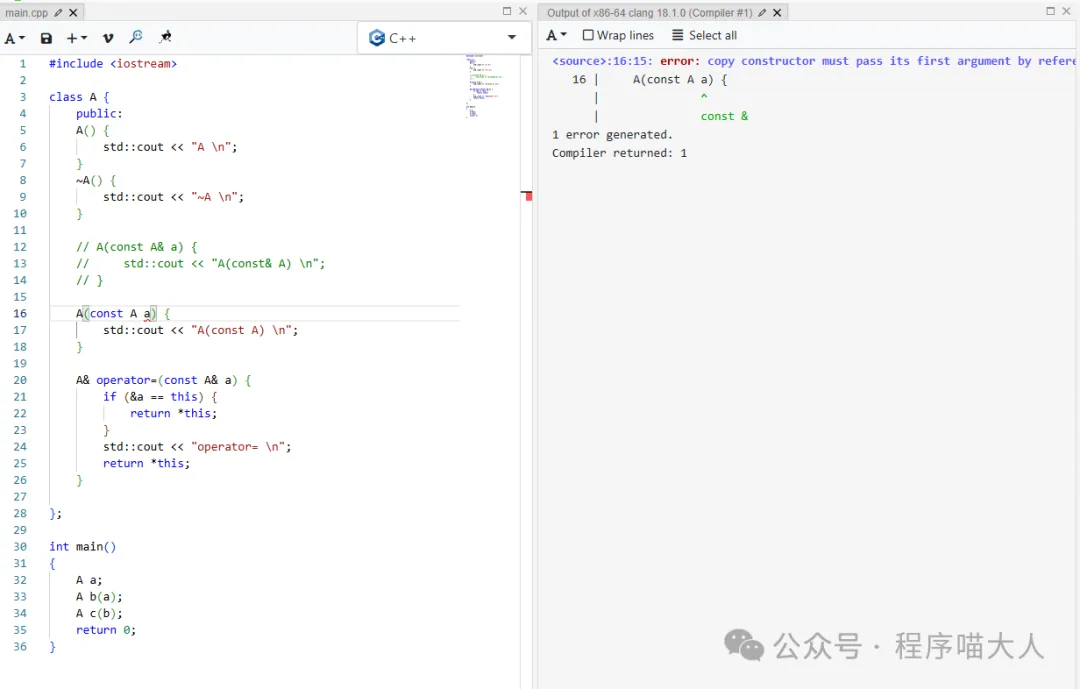The width and height of the screenshot is (1080, 689).
Task: Click the save file icon in editor
Action: click(x=46, y=39)
